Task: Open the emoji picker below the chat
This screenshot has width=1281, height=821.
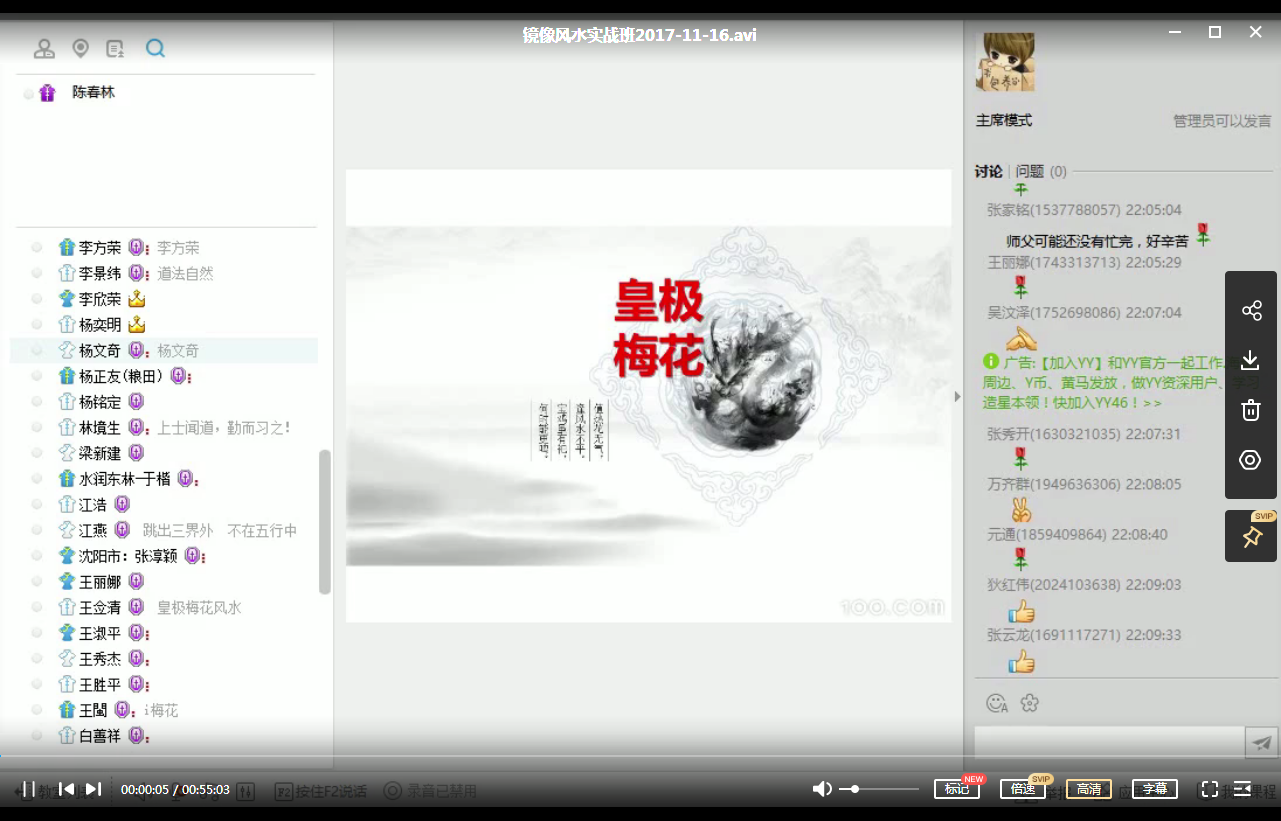Action: coord(996,703)
